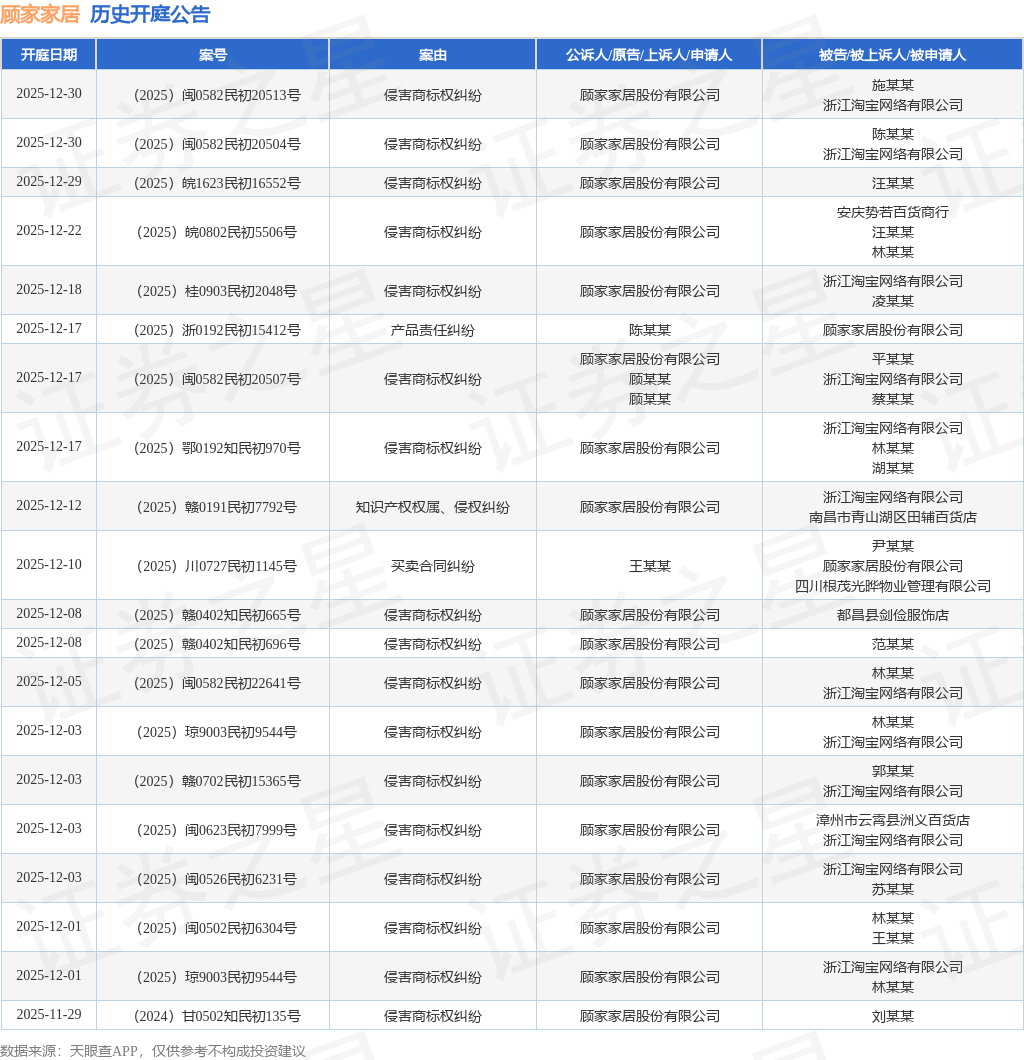Image resolution: width=1024 pixels, height=1060 pixels.
Task: Click case number 赣0402知民初696号
Action: click(x=217, y=644)
